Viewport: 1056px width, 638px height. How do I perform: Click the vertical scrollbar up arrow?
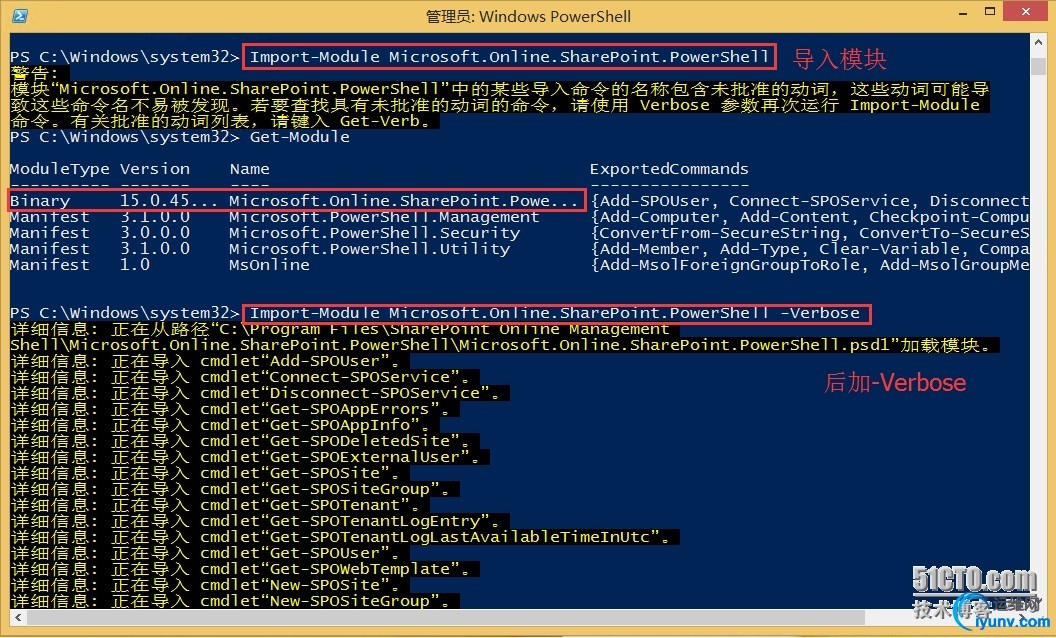1038,42
